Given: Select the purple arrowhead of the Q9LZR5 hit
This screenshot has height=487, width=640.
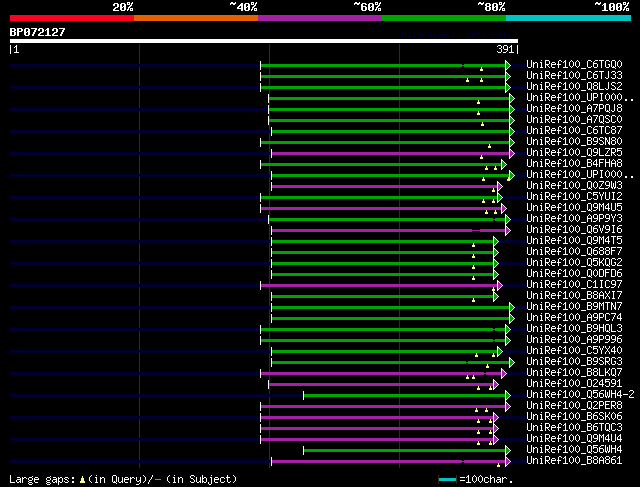Looking at the screenshot, I should [x=512, y=153].
